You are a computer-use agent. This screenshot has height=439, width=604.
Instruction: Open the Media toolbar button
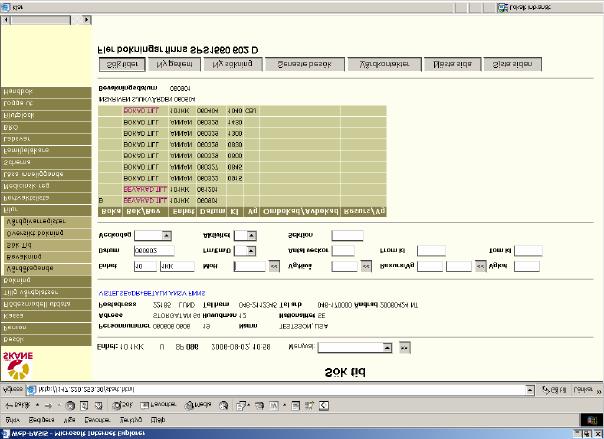coord(198,405)
